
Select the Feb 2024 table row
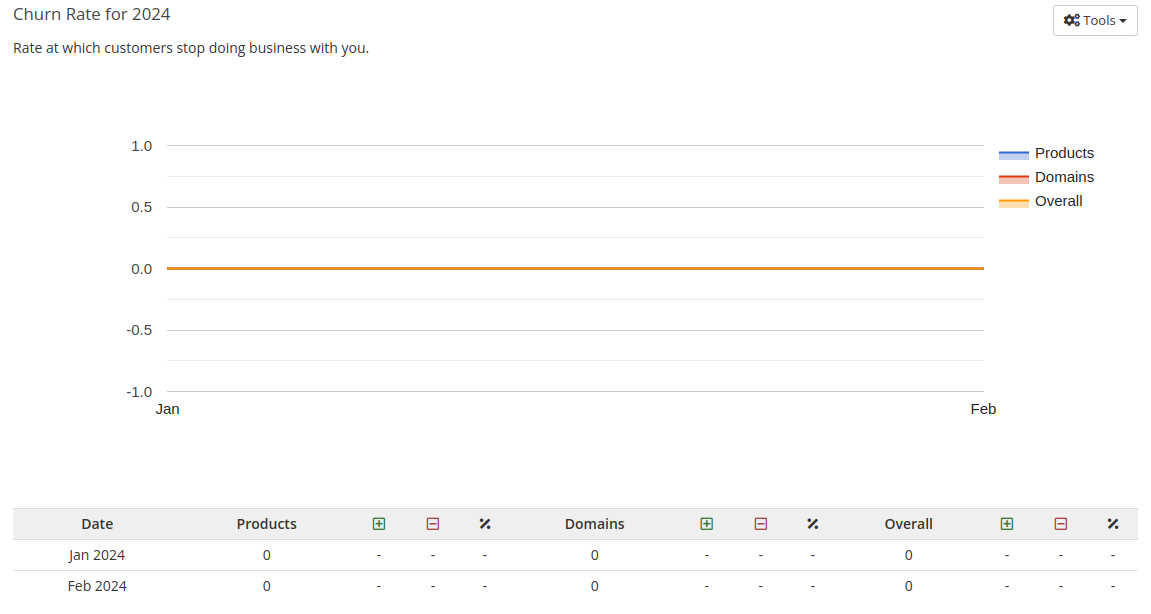pyautogui.click(x=97, y=586)
